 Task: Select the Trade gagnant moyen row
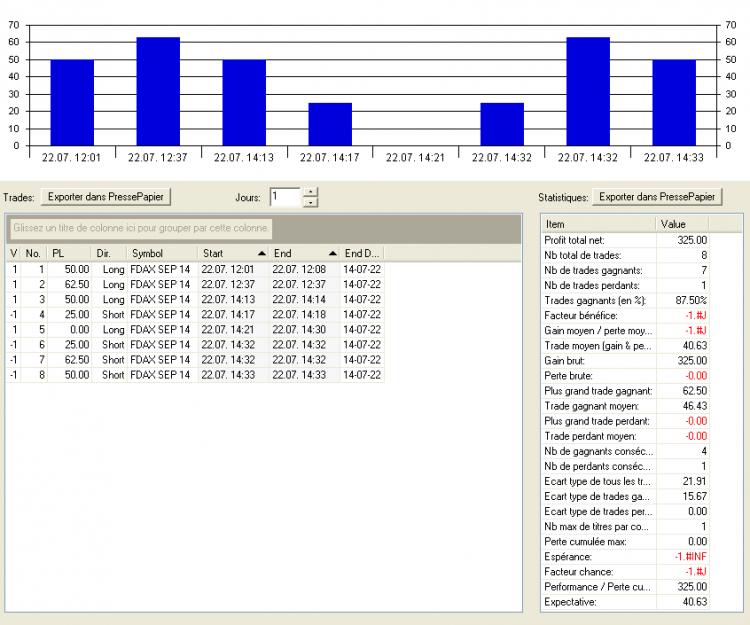(x=625, y=406)
